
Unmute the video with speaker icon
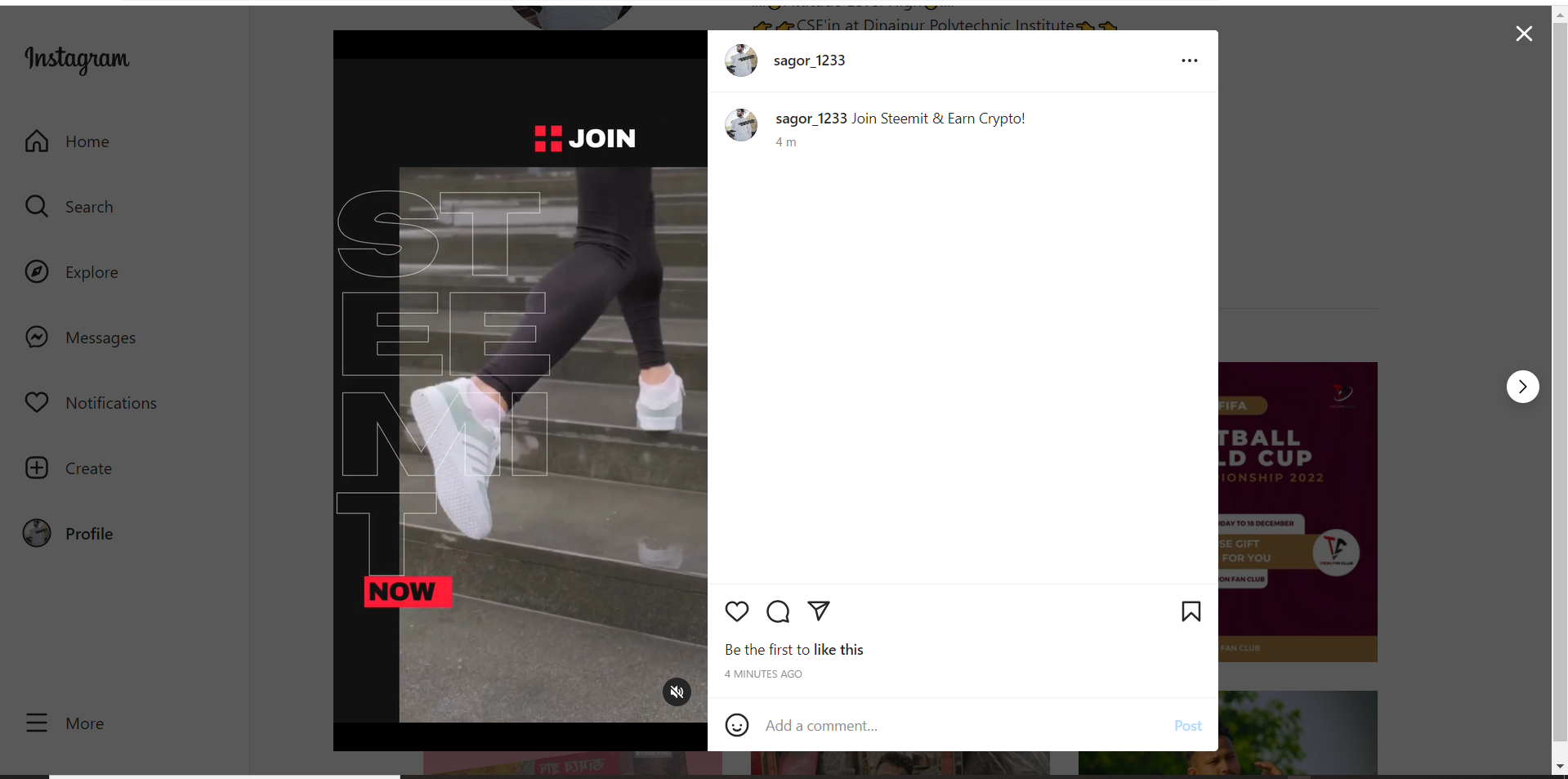point(677,692)
